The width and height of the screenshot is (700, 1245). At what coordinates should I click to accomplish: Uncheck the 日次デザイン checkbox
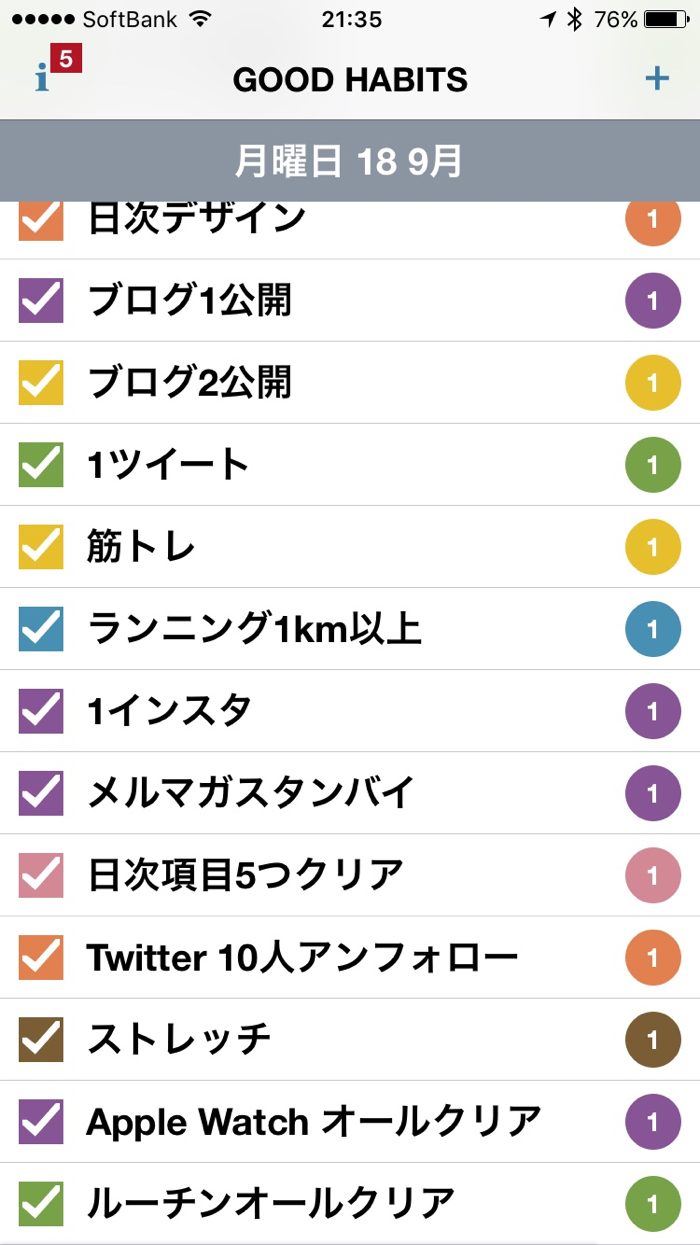(x=41, y=220)
